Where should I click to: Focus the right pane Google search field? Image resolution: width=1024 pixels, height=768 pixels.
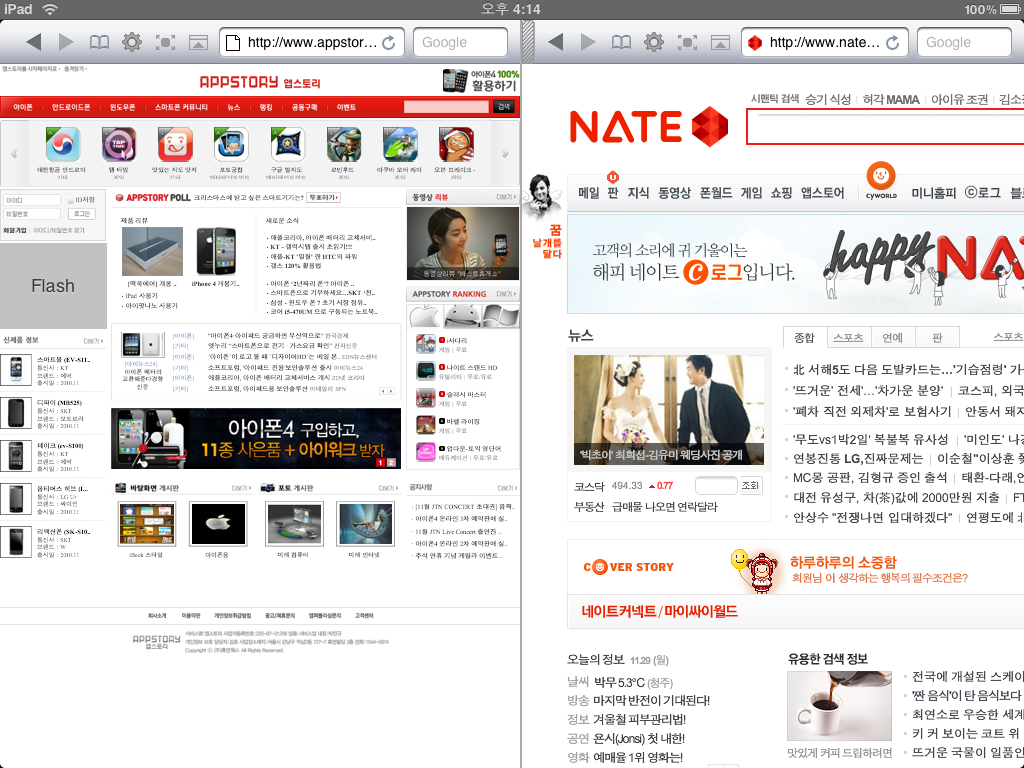coord(964,42)
